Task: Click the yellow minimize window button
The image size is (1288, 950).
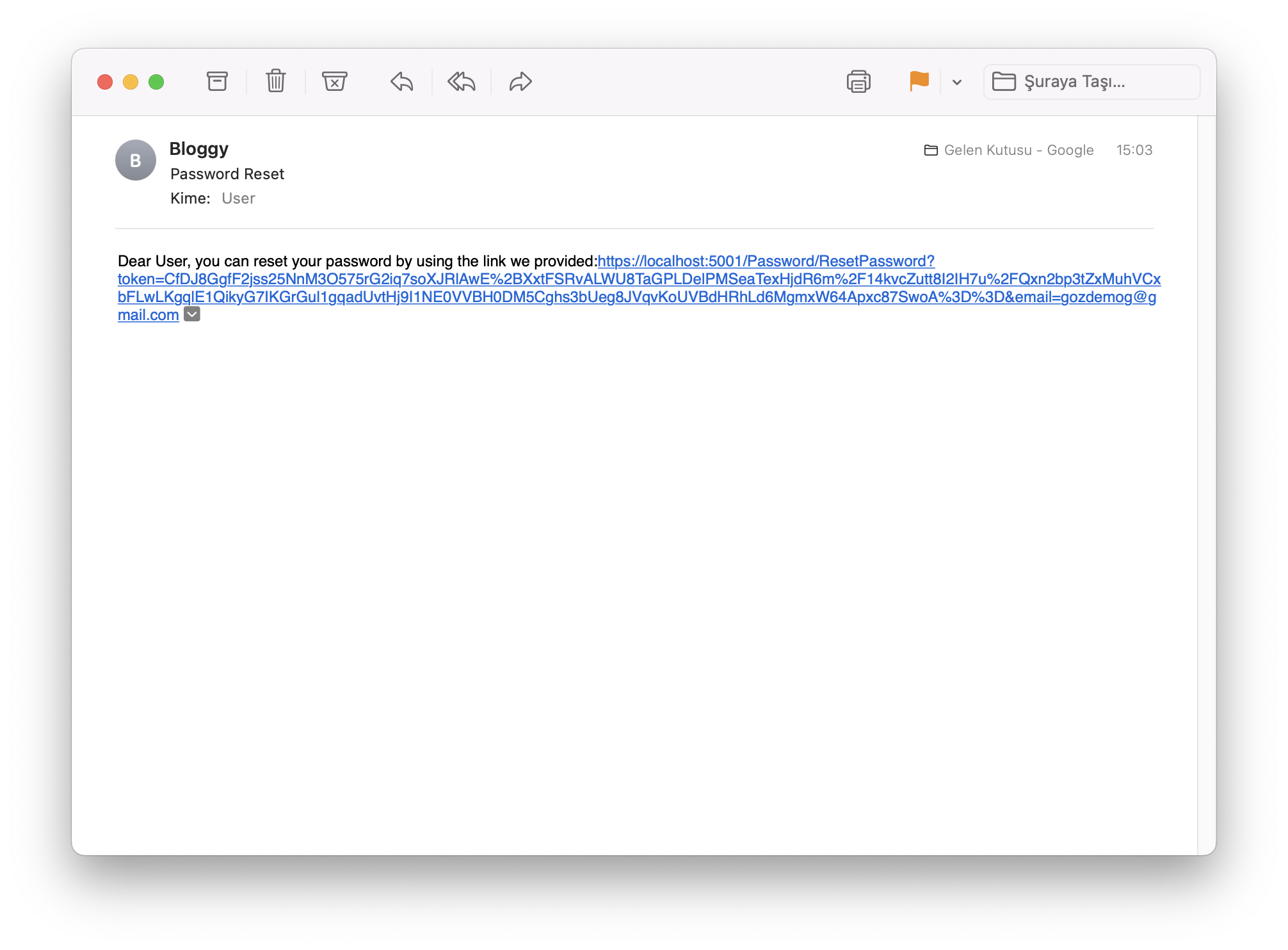Action: click(131, 82)
